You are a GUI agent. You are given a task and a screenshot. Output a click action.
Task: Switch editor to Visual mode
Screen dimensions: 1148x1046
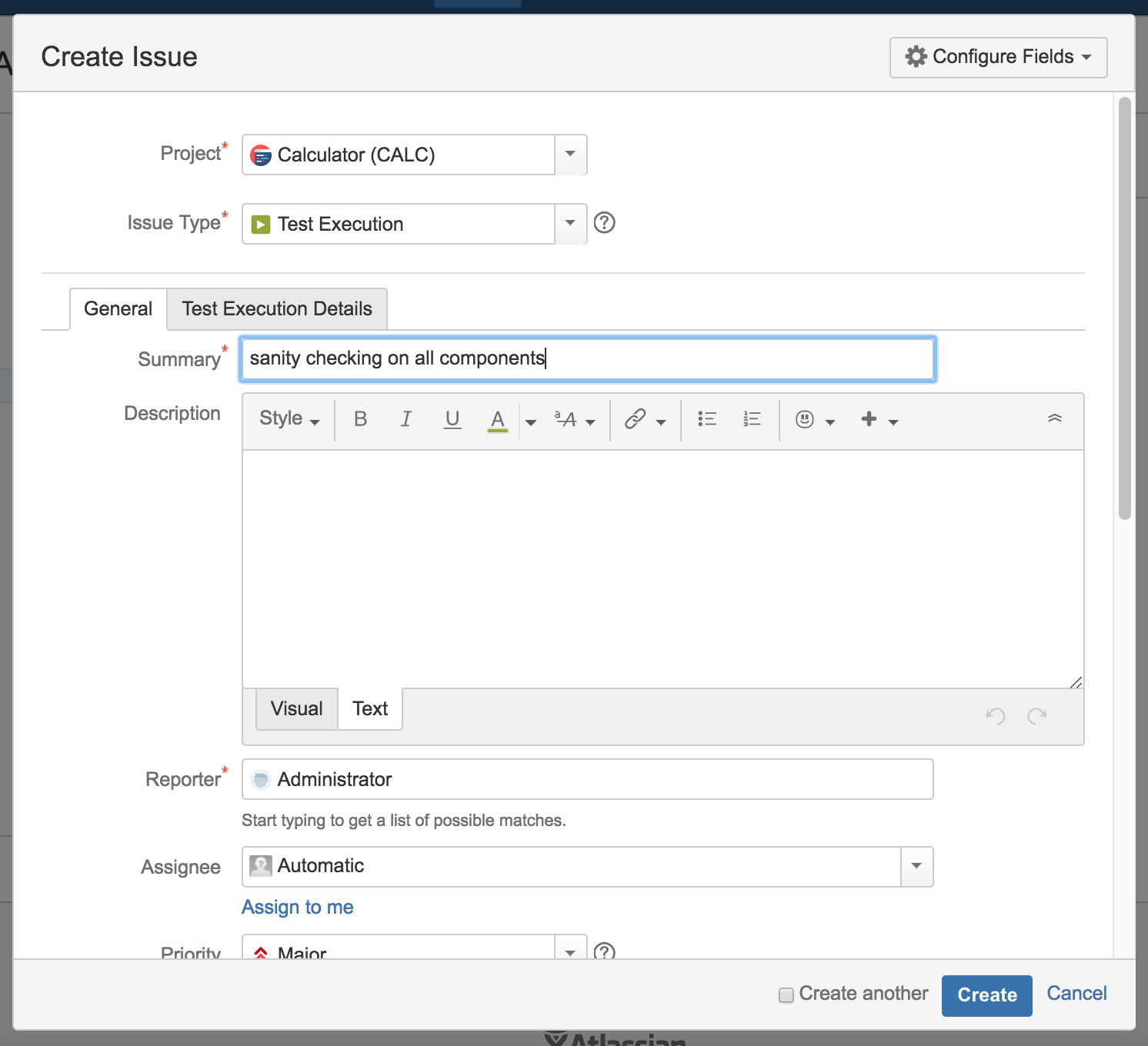297,709
